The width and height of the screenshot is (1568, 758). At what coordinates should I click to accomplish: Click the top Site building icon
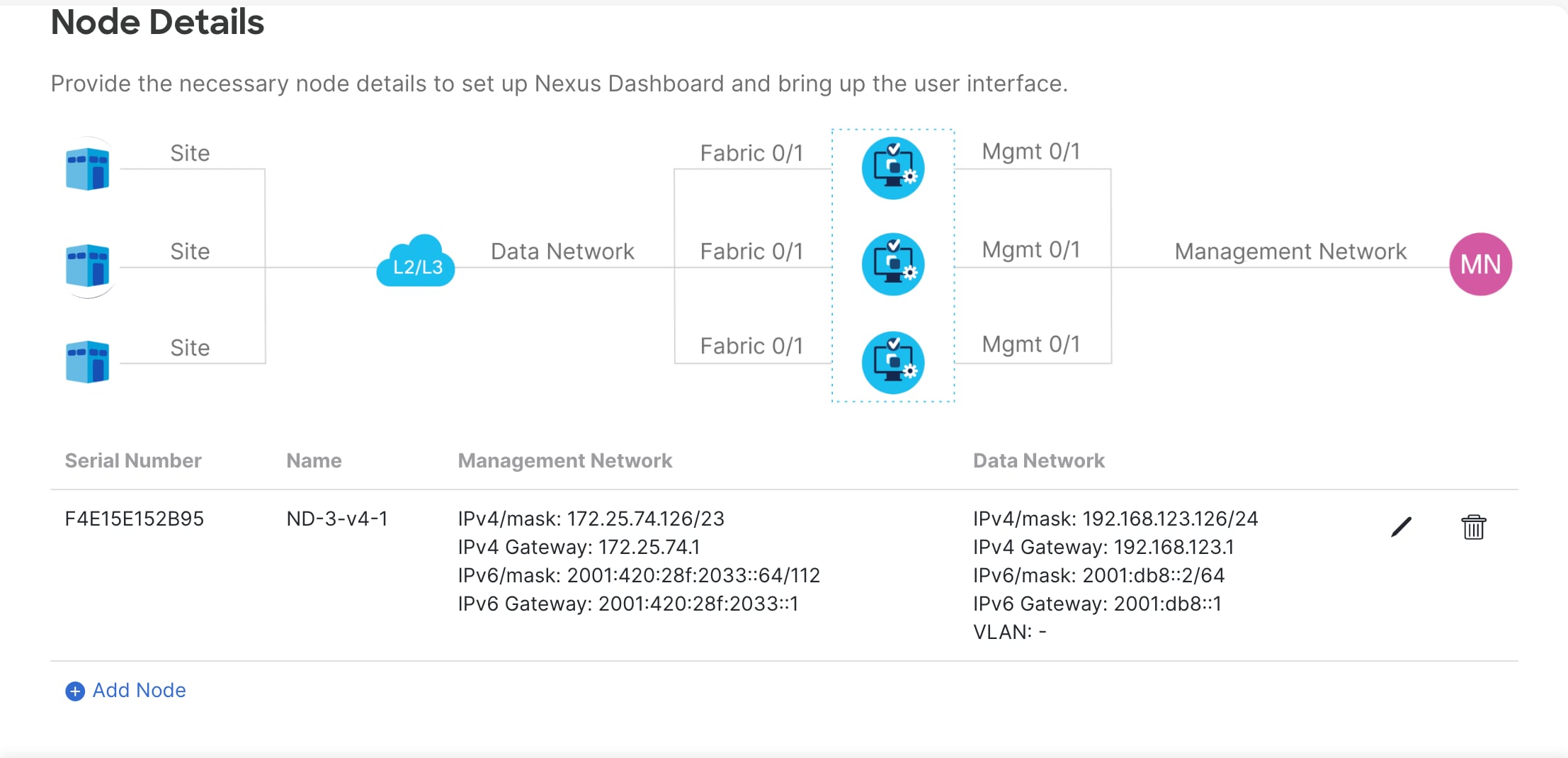point(88,169)
